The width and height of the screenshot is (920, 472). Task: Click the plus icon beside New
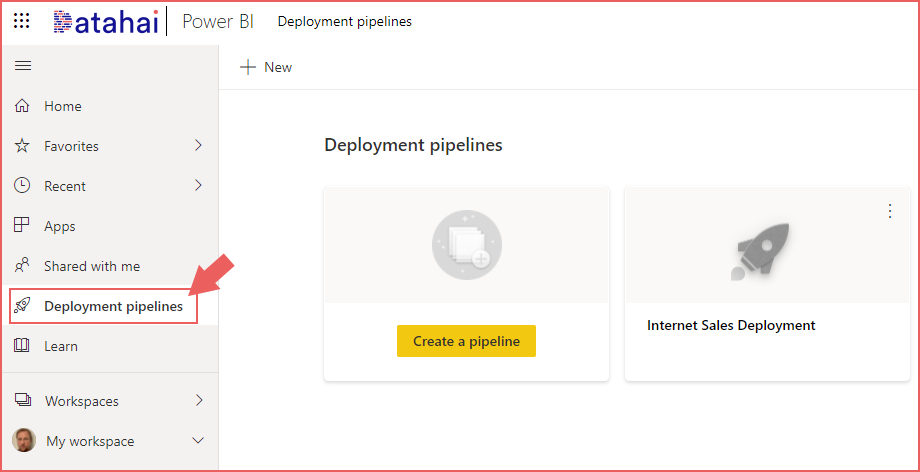pos(248,67)
